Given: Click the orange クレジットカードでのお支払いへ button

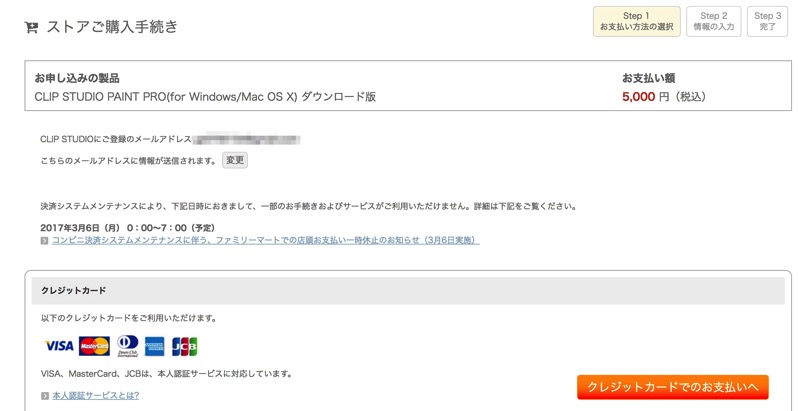Looking at the screenshot, I should click(x=672, y=387).
